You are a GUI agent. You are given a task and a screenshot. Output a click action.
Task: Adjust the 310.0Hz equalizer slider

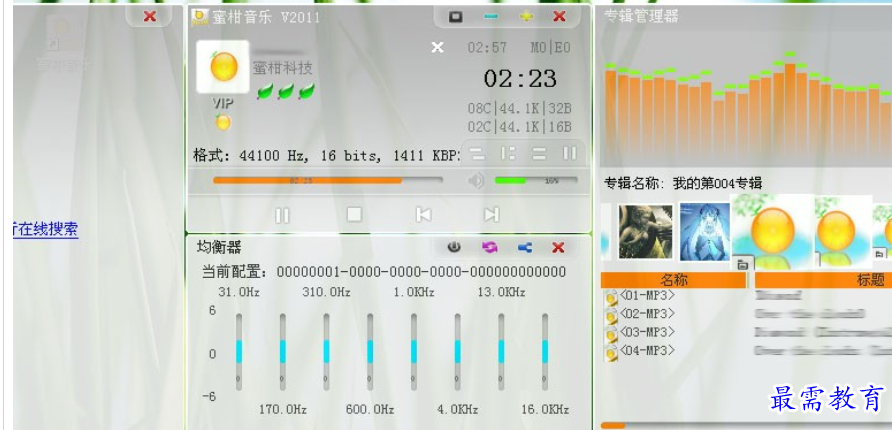[x=327, y=352]
